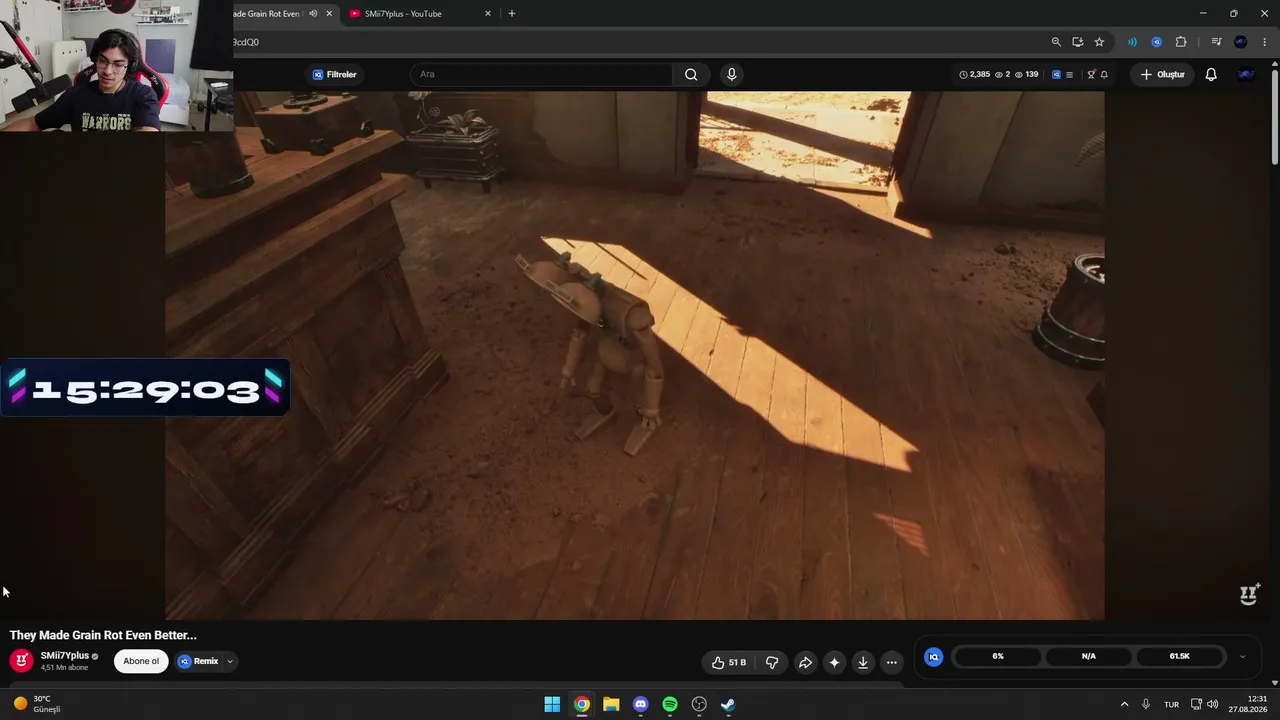
Task: Open the Extensions puzzle menu
Action: 1181,42
